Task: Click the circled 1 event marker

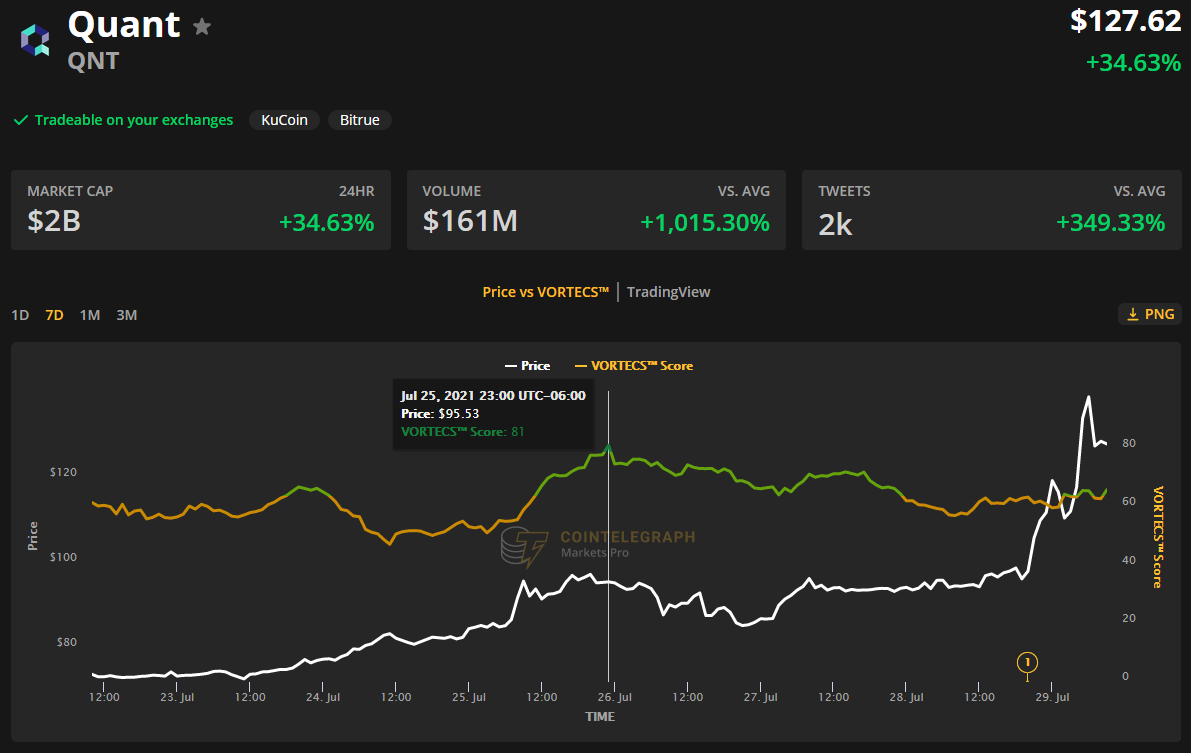Action: (x=1027, y=661)
